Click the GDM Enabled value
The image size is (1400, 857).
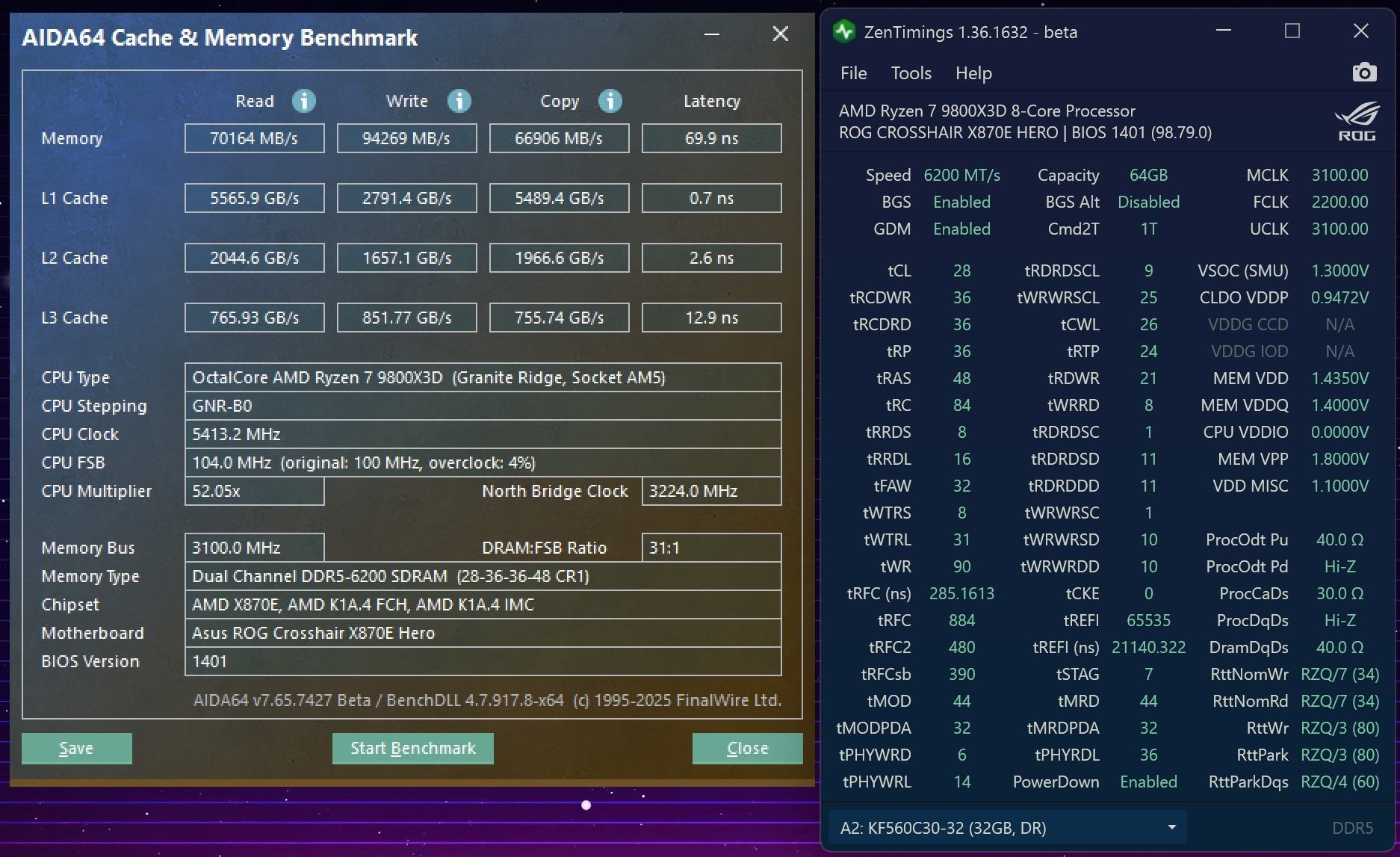point(962,229)
